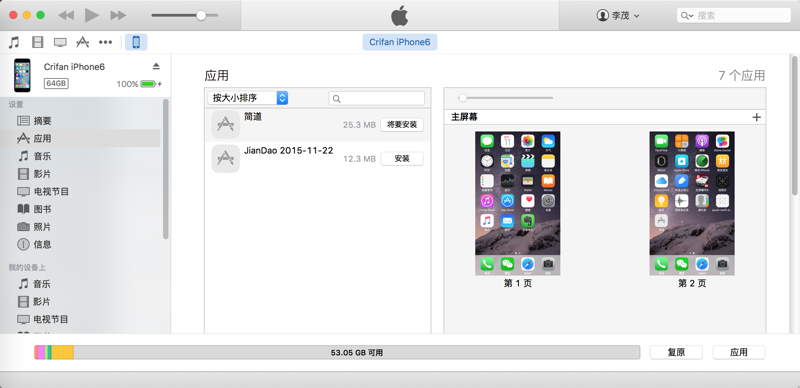Screen dimensions: 800x388
Task: Open the Music library icon in toolbar
Action: [14, 42]
